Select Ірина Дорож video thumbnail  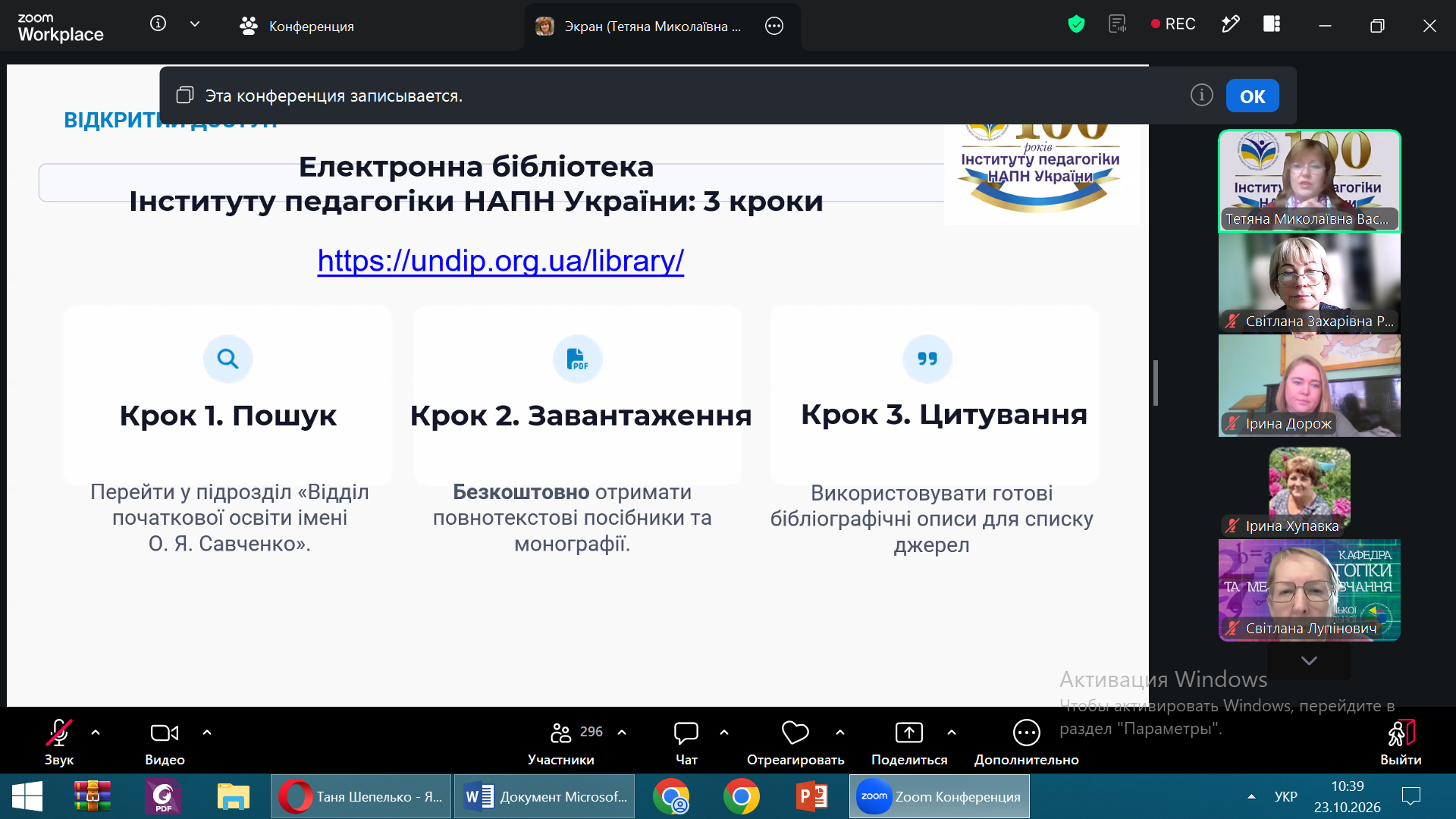point(1309,385)
